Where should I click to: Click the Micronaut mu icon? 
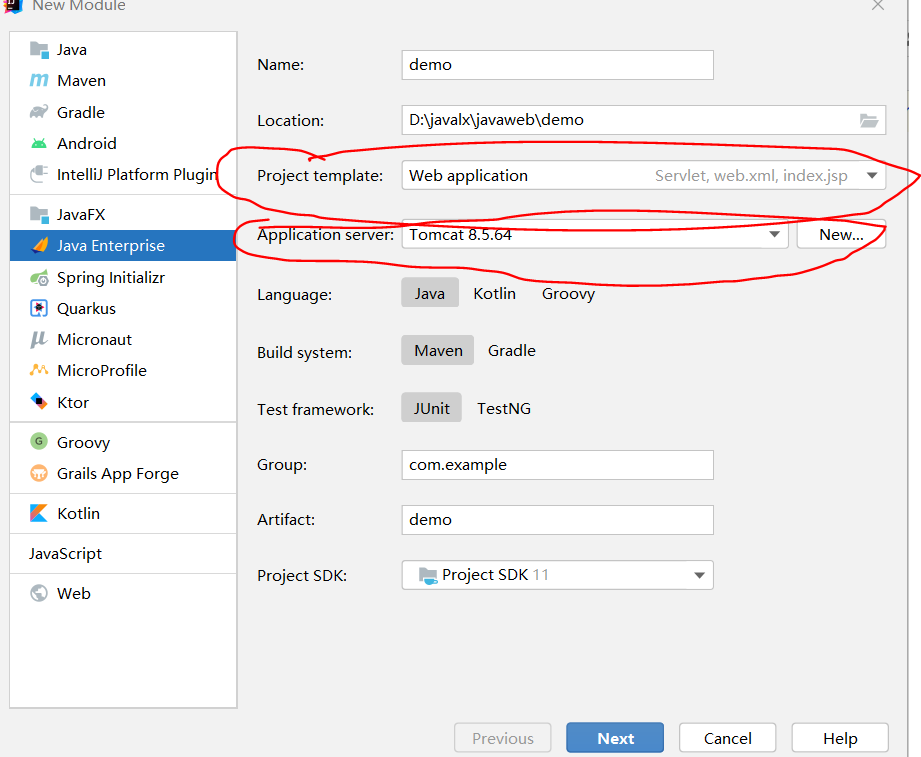point(39,339)
